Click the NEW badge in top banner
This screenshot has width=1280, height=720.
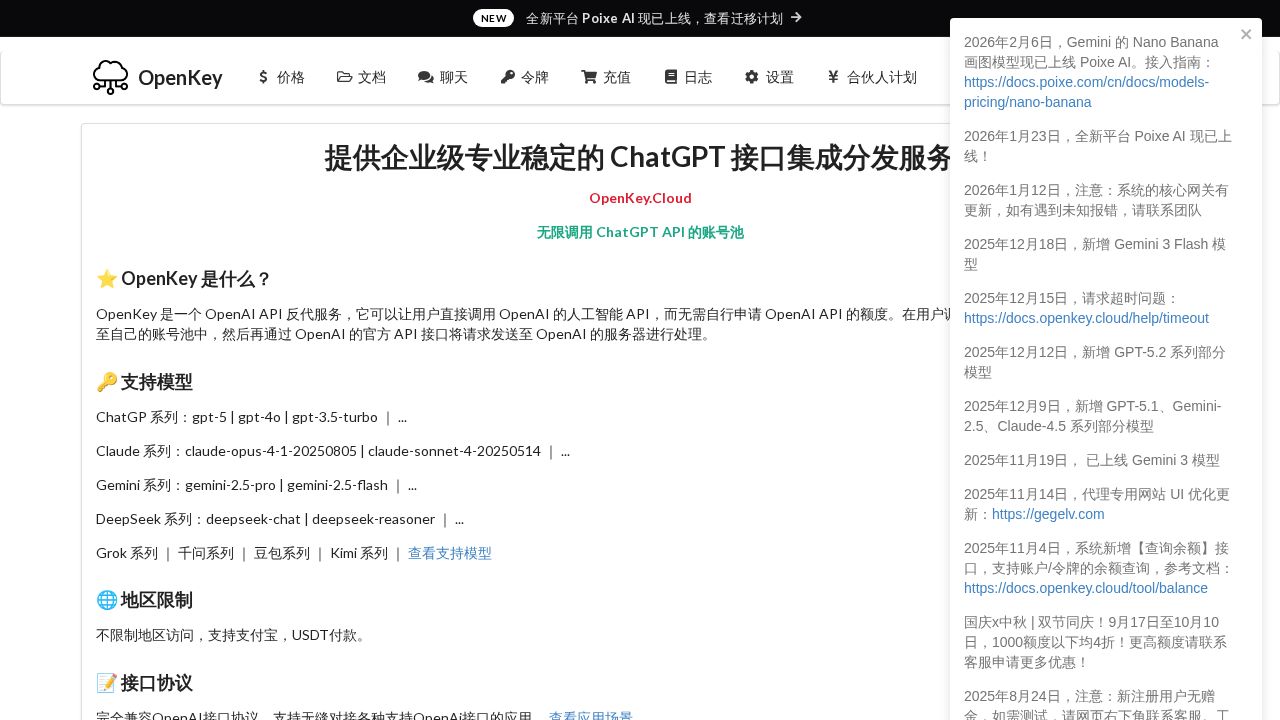point(494,18)
